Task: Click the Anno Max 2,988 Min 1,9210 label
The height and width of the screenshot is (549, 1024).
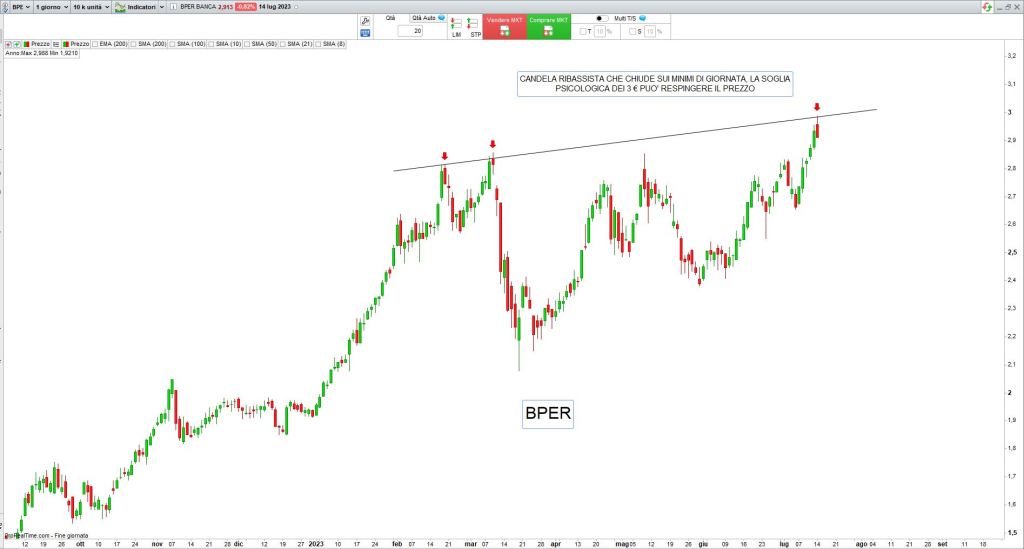Action: coord(42,53)
